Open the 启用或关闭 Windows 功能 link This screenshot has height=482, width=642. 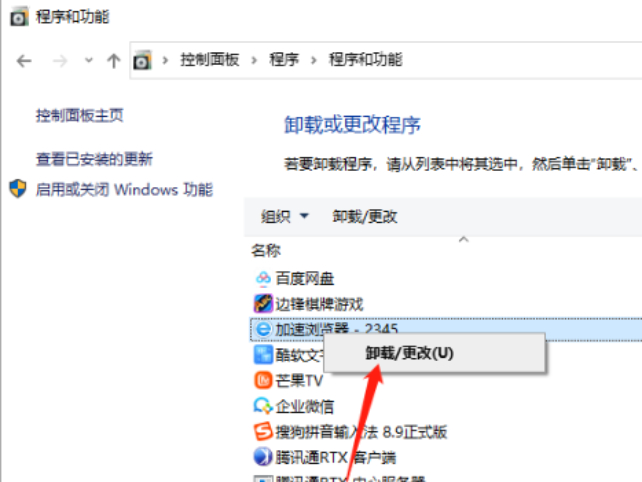point(124,190)
